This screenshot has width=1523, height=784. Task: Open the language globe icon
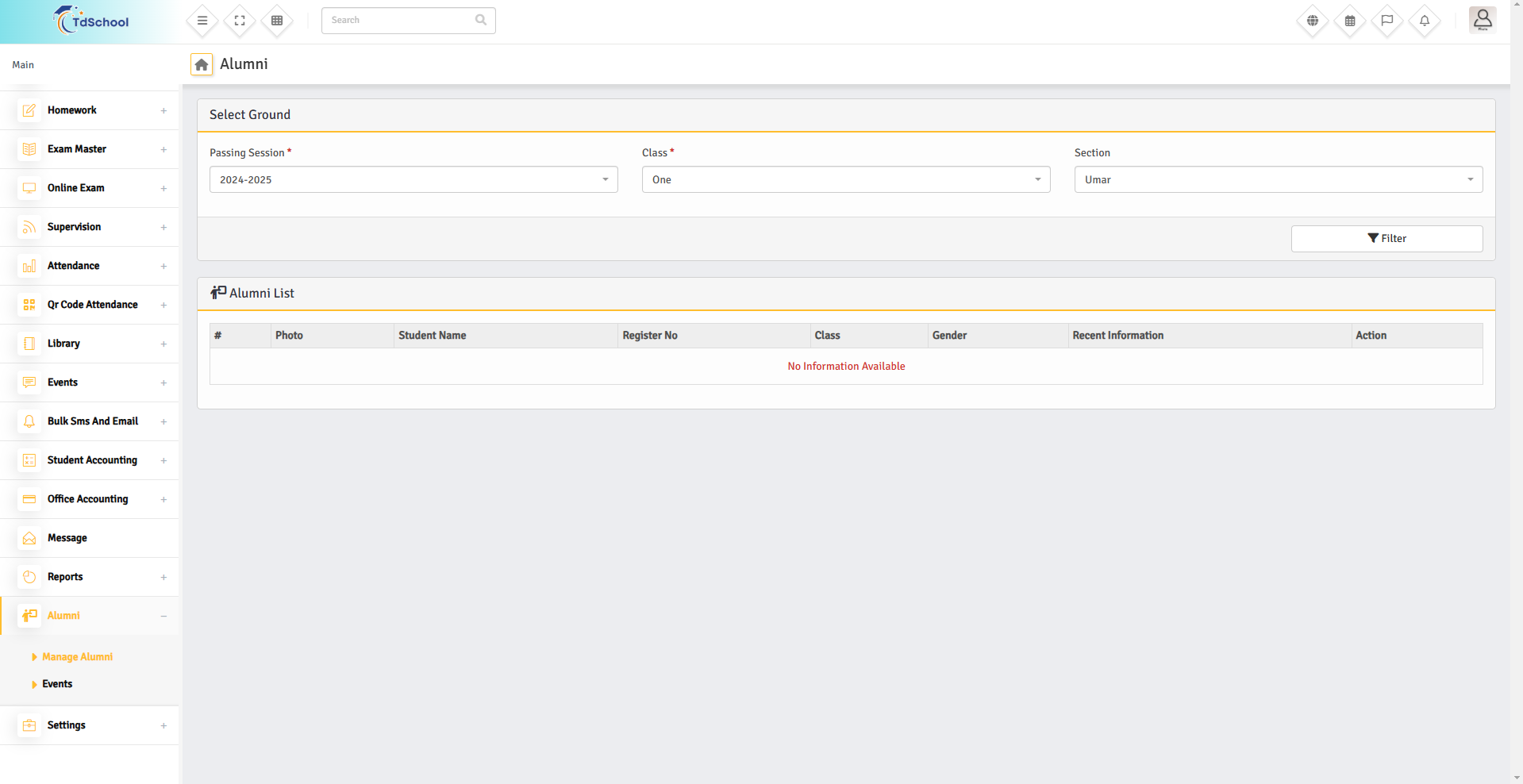(1313, 21)
